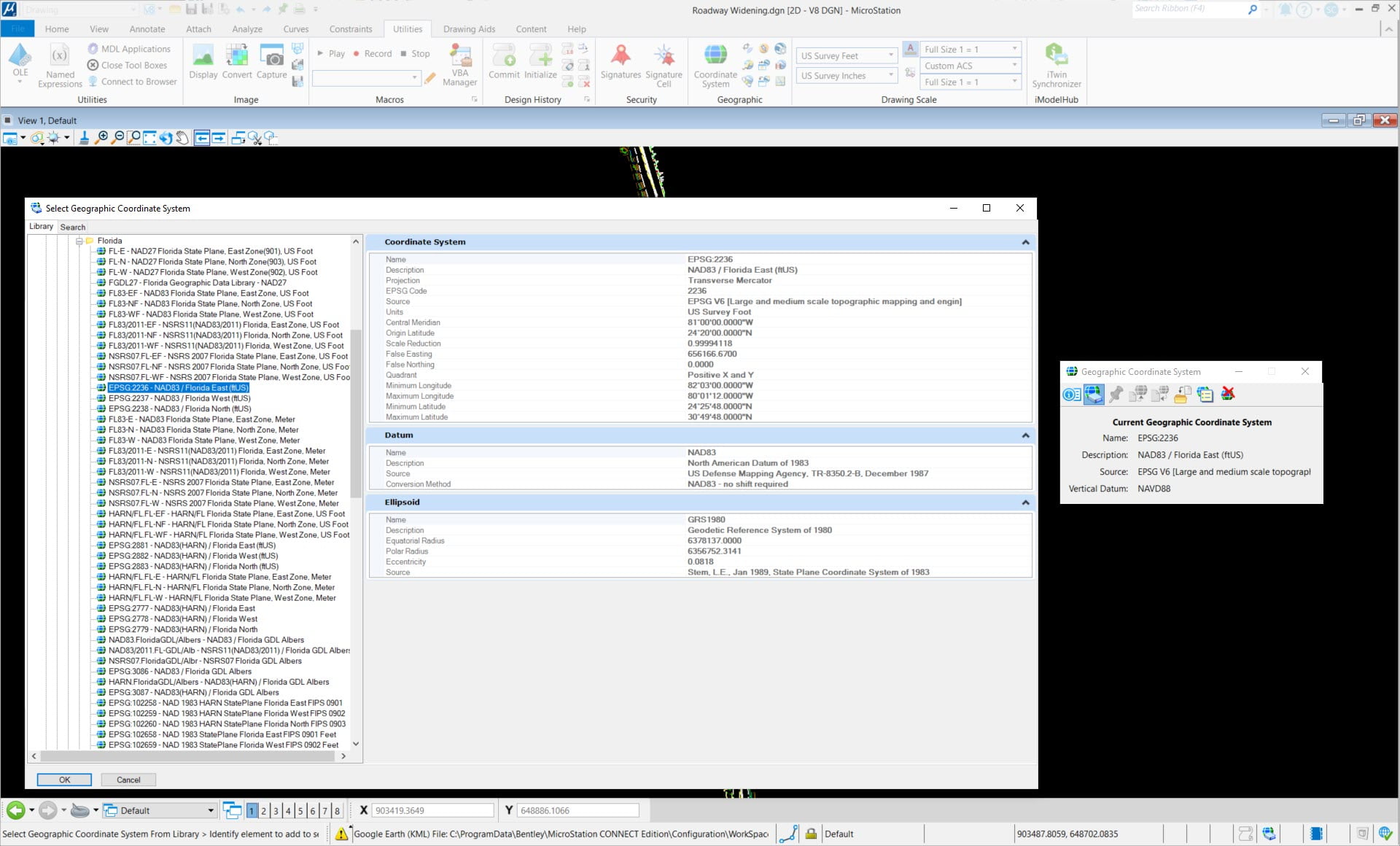Collapse the Datum section
The width and height of the screenshot is (1400, 846).
coord(1025,435)
